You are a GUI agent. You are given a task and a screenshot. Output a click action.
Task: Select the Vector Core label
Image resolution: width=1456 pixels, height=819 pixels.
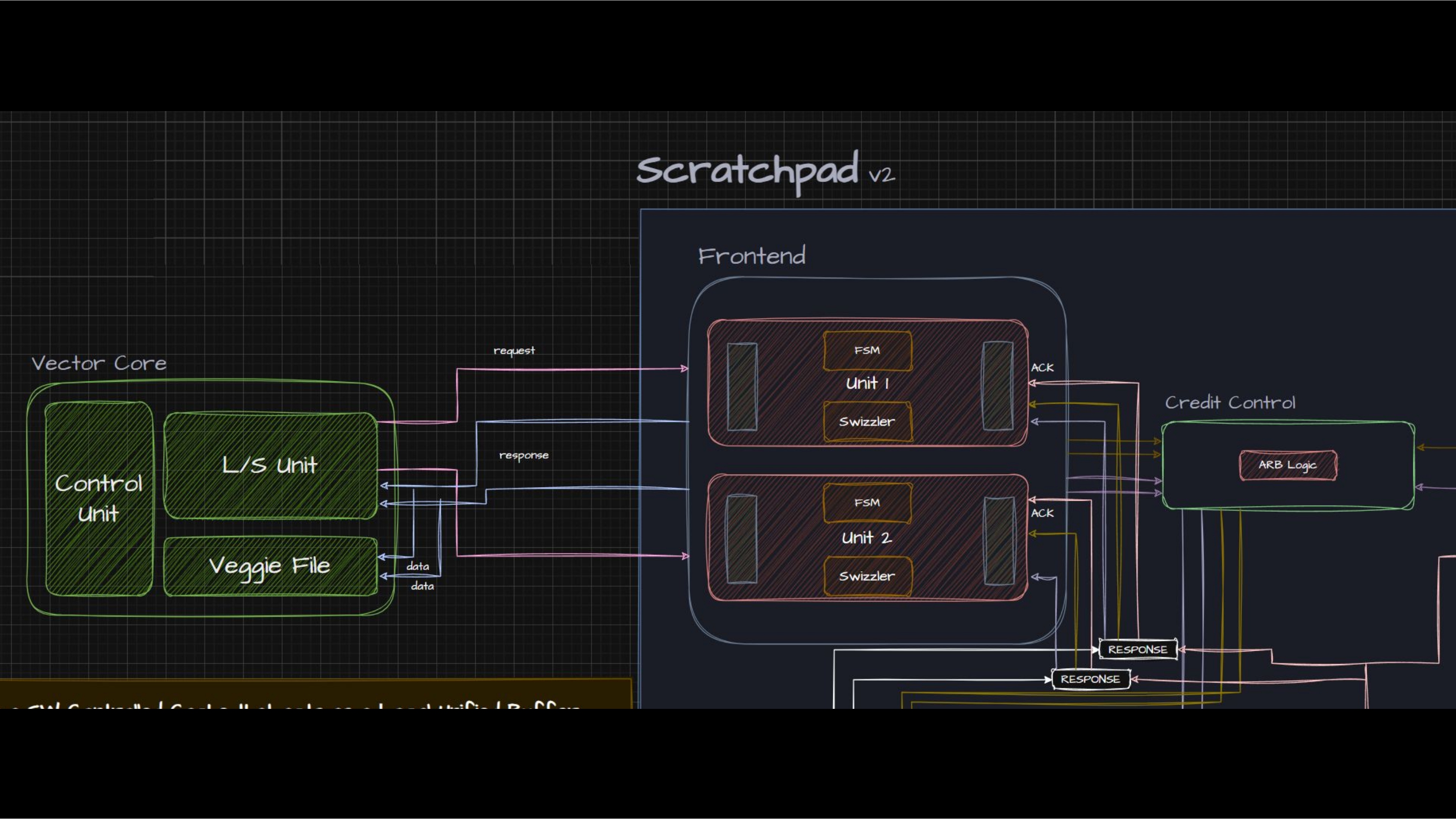(99, 363)
